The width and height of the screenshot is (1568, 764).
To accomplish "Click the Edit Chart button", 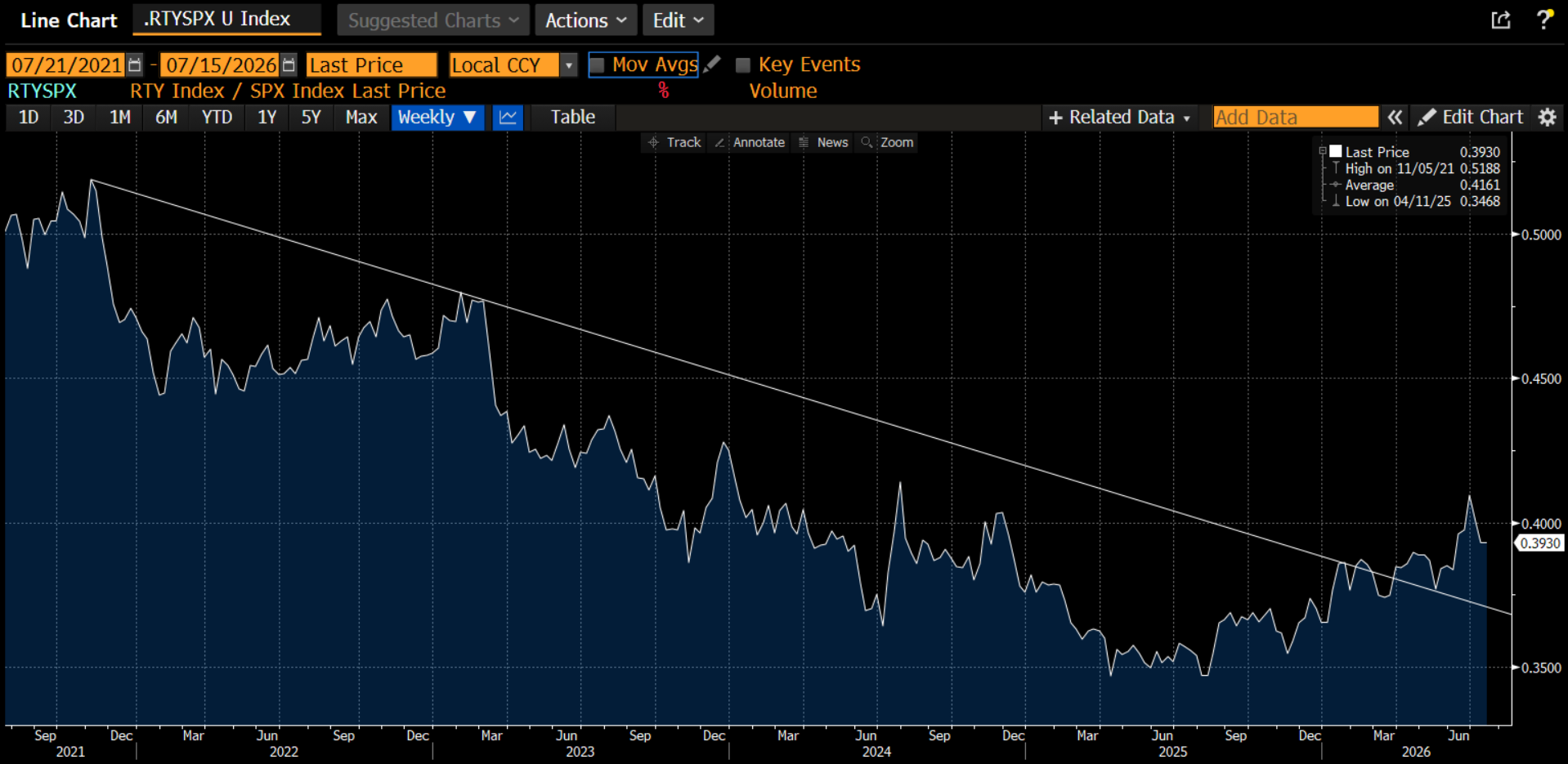I will 1470,117.
